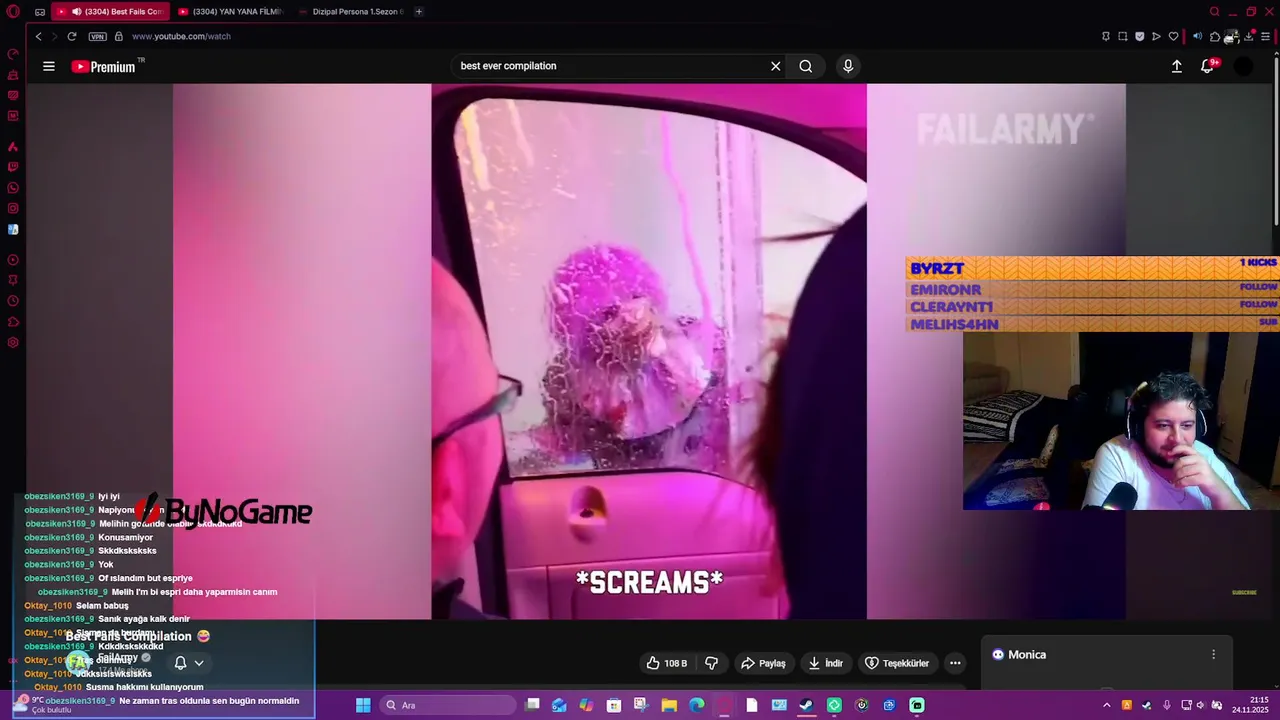The image size is (1280, 720).
Task: Open sidebar settings gear icon
Action: (13, 343)
